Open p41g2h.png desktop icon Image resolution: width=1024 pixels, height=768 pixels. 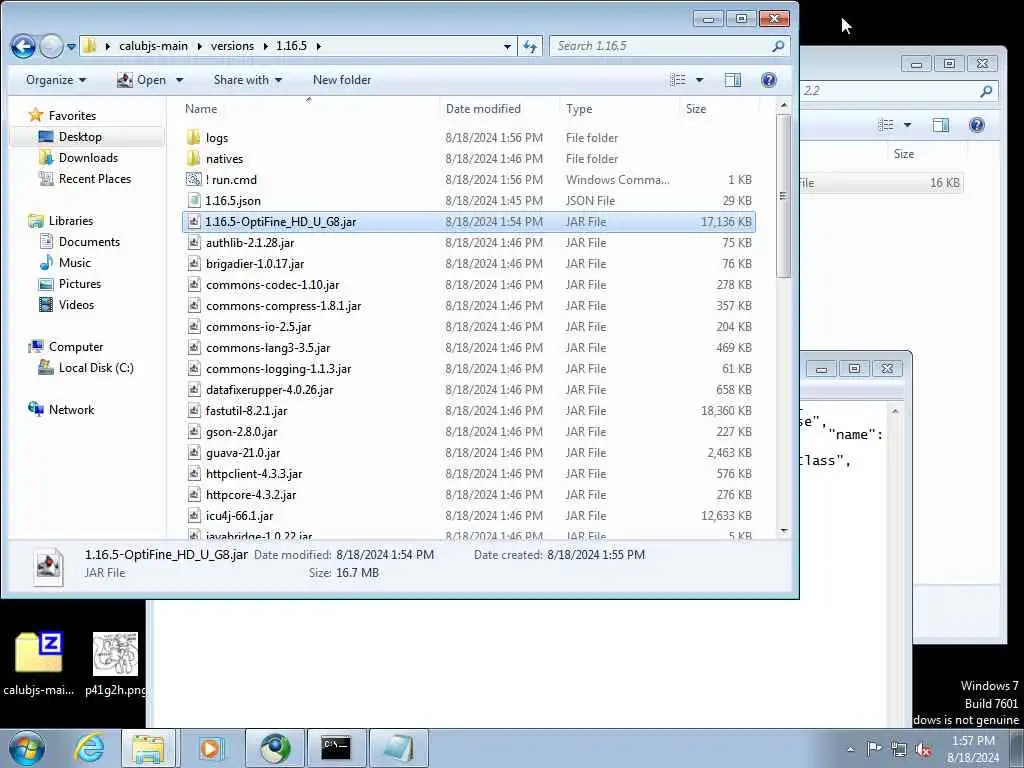pos(116,653)
